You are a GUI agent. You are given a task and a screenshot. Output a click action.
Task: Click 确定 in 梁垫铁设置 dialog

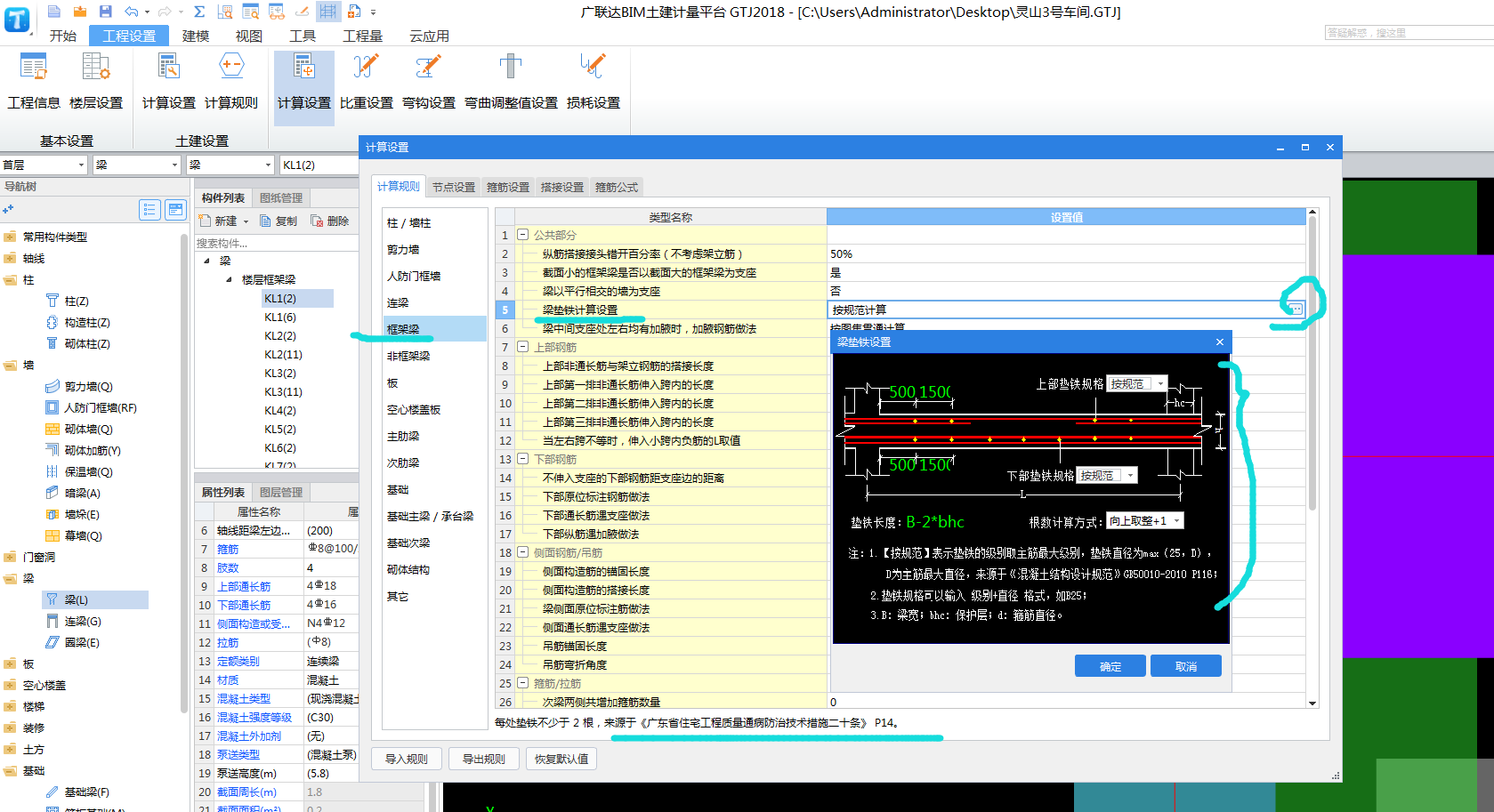pyautogui.click(x=1110, y=666)
